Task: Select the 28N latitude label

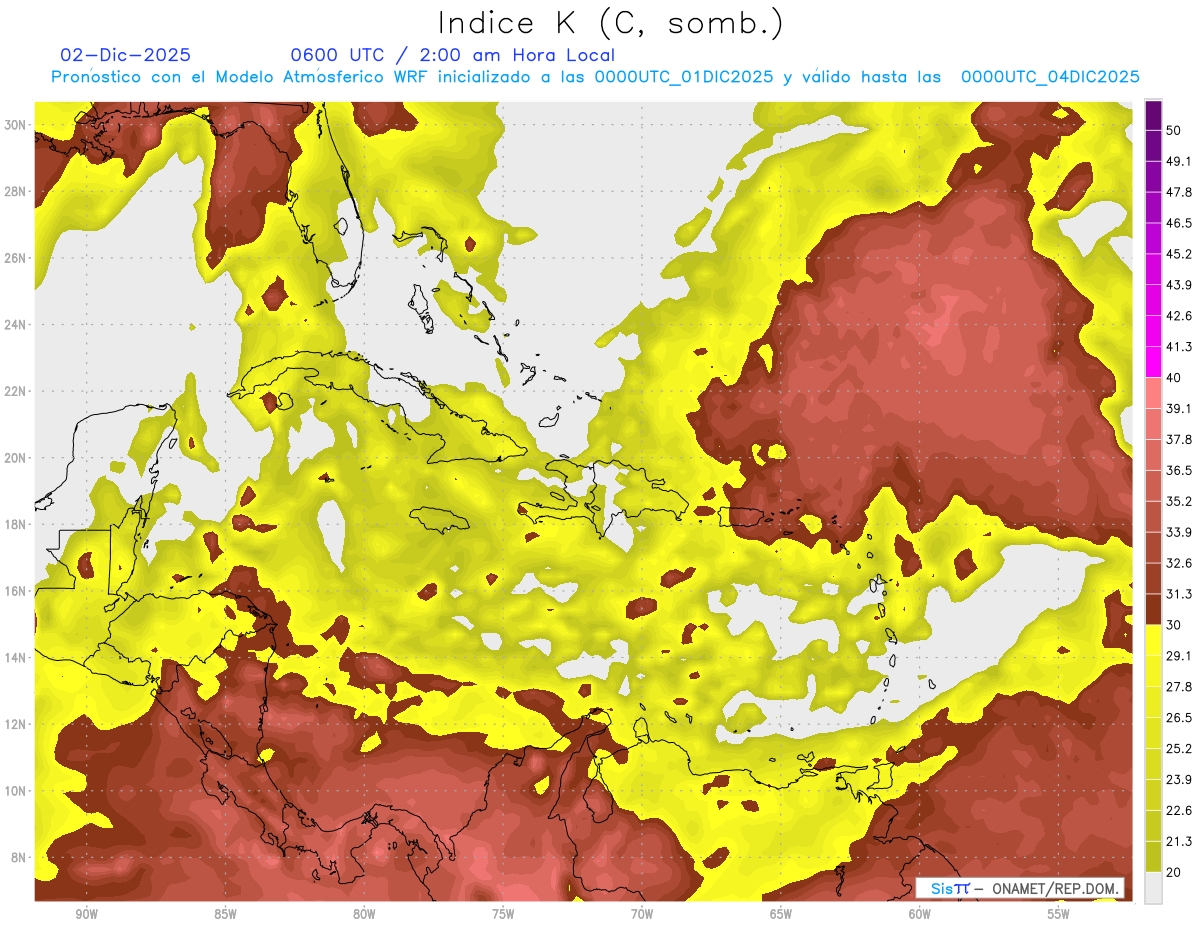Action: pos(16,191)
